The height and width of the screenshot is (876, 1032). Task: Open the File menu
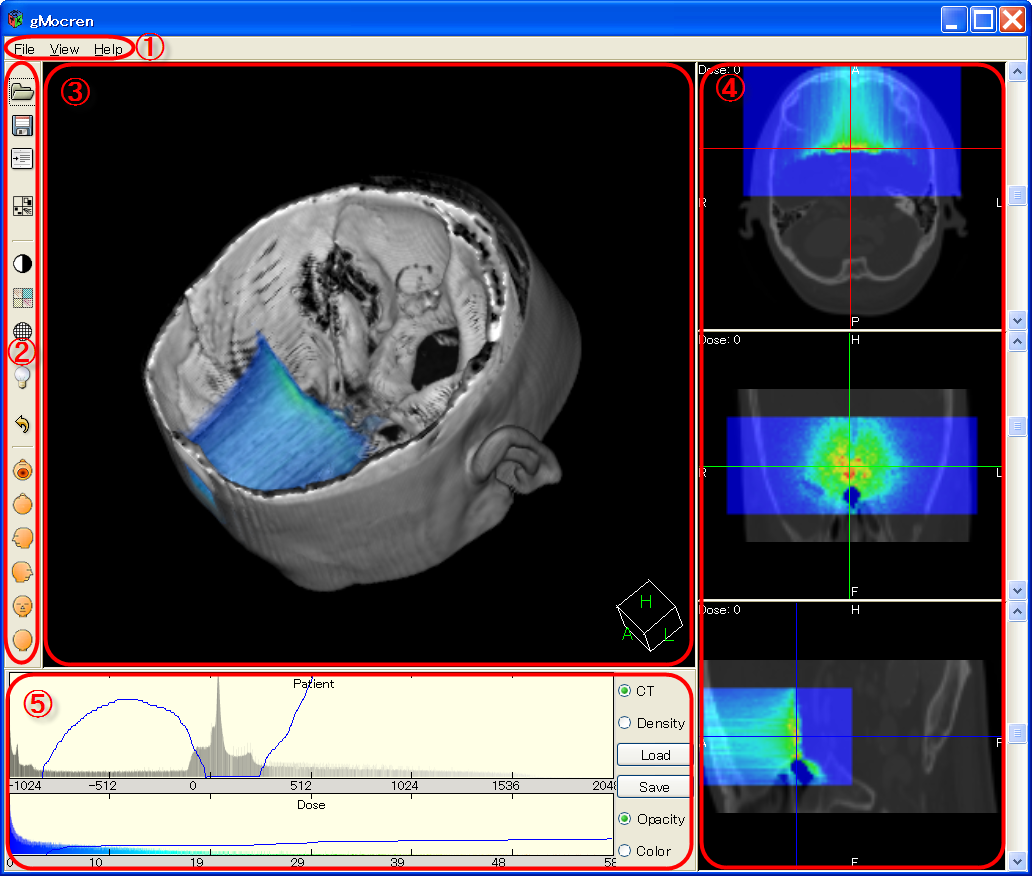(x=24, y=49)
